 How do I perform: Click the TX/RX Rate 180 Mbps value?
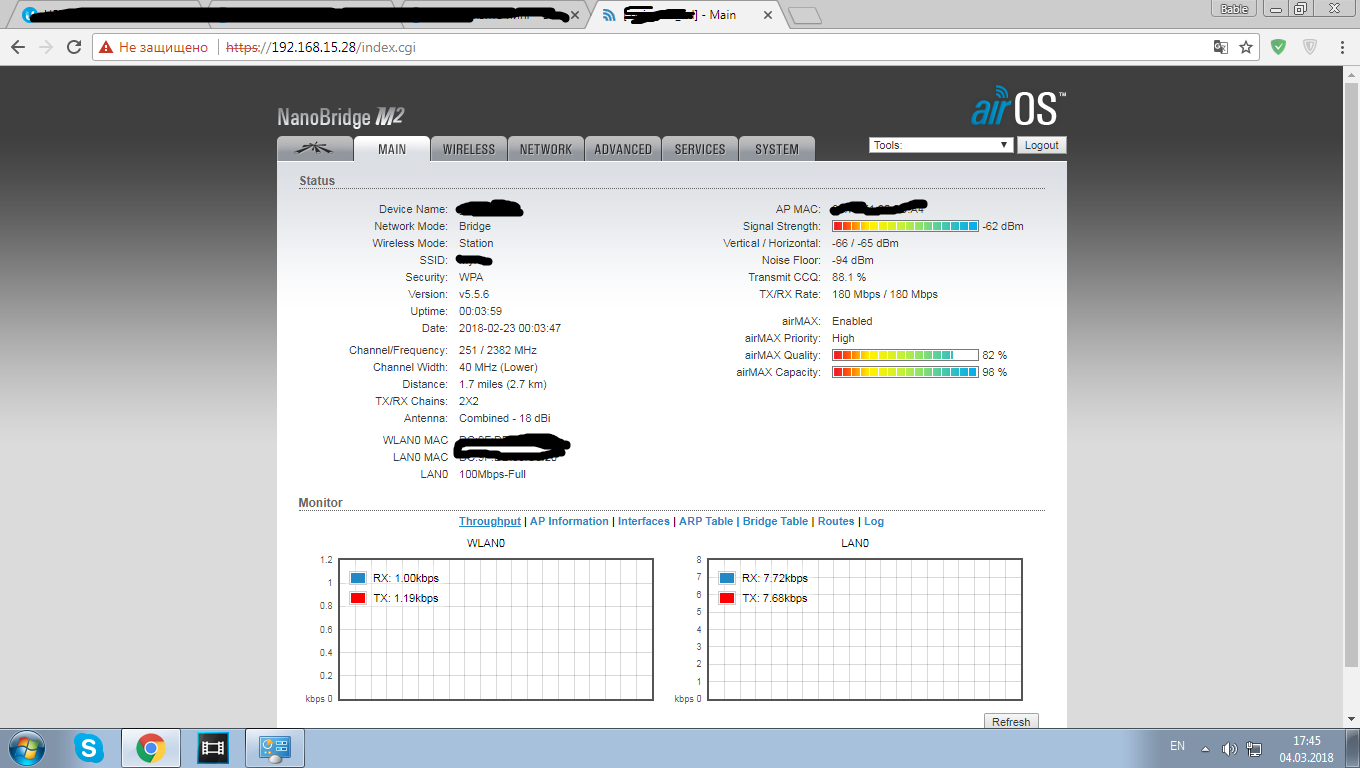point(885,294)
